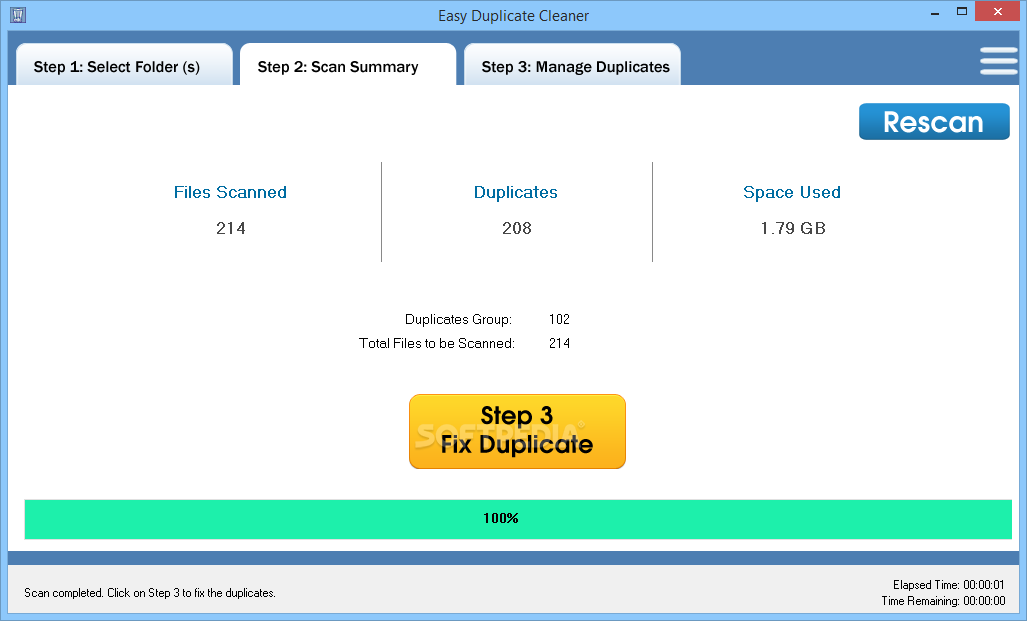Viewport: 1027px width, 621px height.
Task: Click the Step 3 Fix Duplicate button
Action: 517,431
